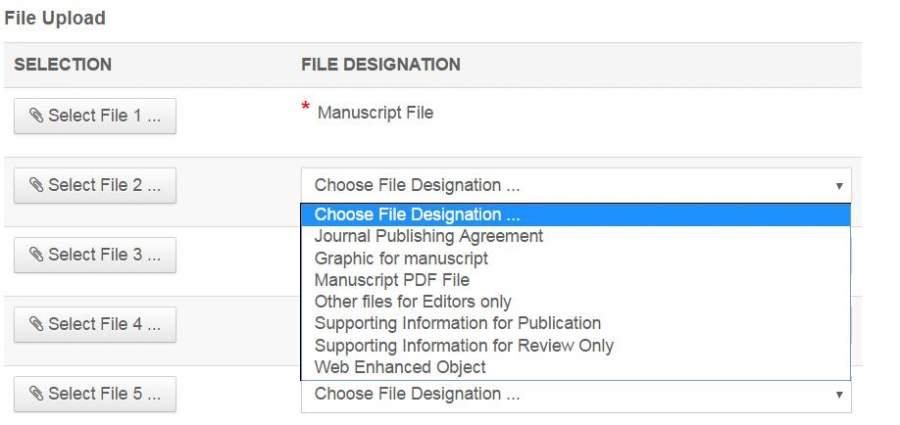This screenshot has width=900, height=425.
Task: Click the paperclip icon on Select File 2
Action: tap(36, 185)
